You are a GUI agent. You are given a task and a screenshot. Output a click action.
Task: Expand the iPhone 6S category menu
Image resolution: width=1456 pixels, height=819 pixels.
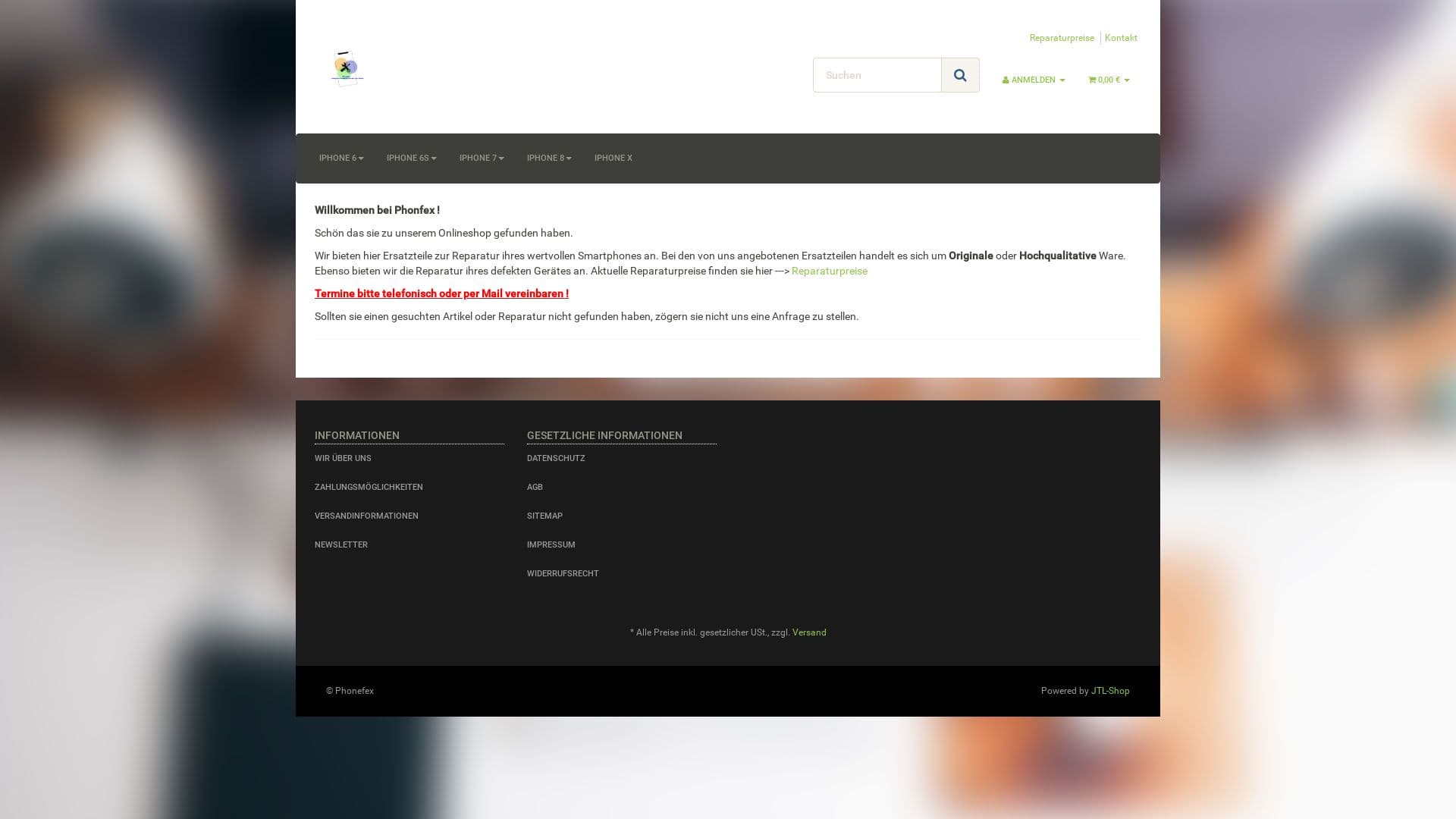411,158
